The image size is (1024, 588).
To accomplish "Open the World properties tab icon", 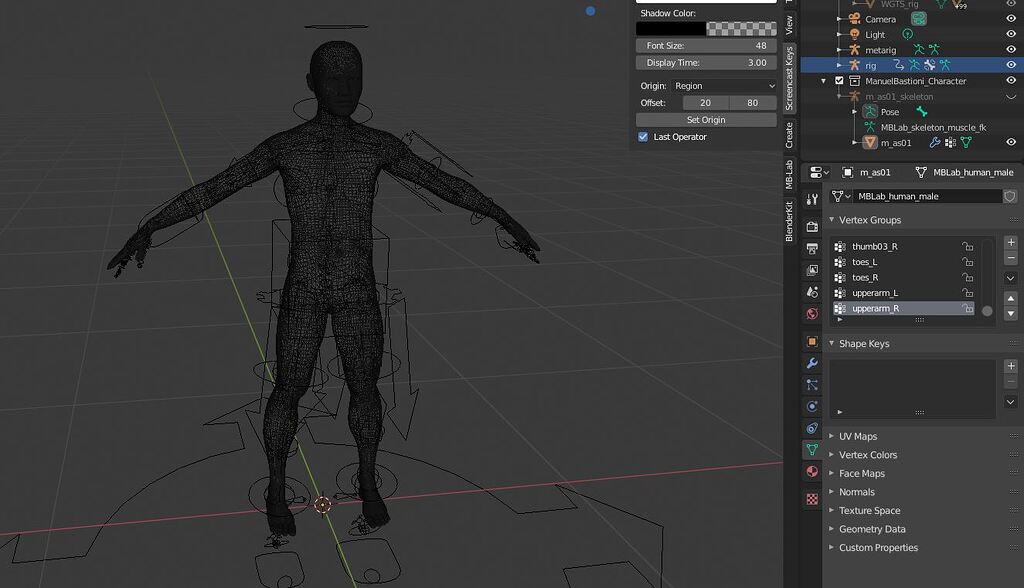I will (x=812, y=314).
